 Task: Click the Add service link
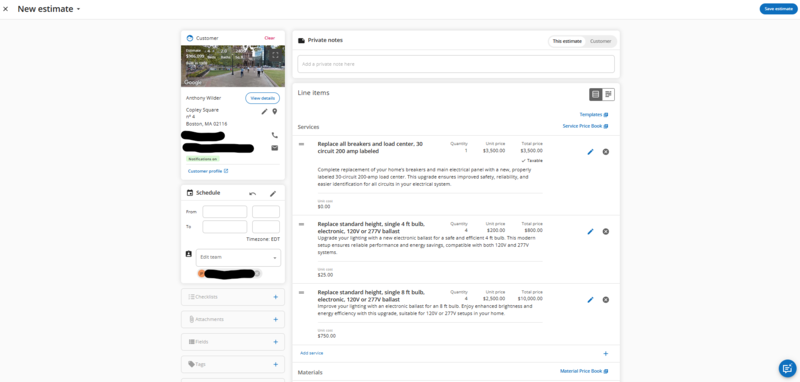pyautogui.click(x=311, y=353)
